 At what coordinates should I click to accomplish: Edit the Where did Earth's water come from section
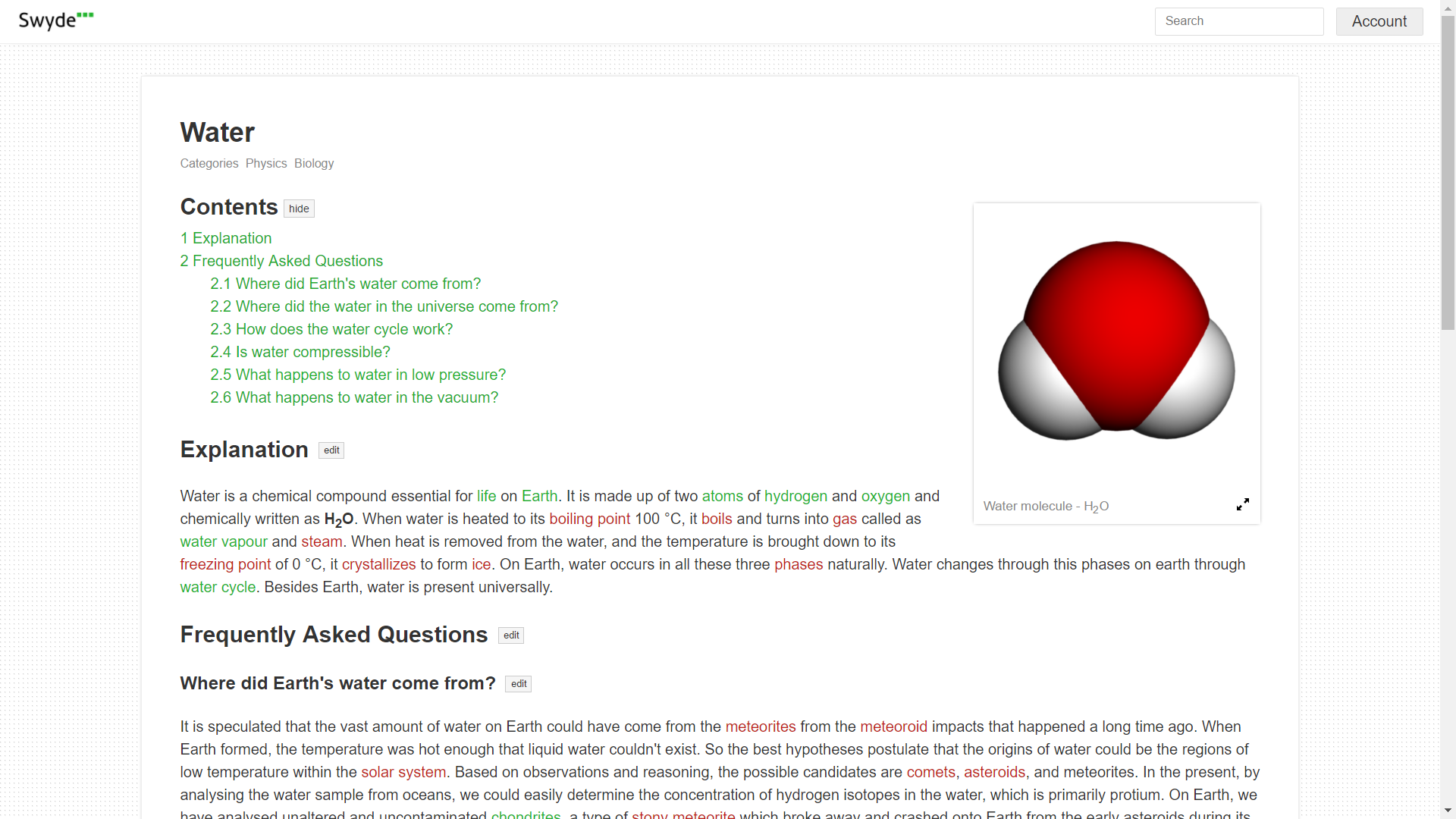click(519, 684)
